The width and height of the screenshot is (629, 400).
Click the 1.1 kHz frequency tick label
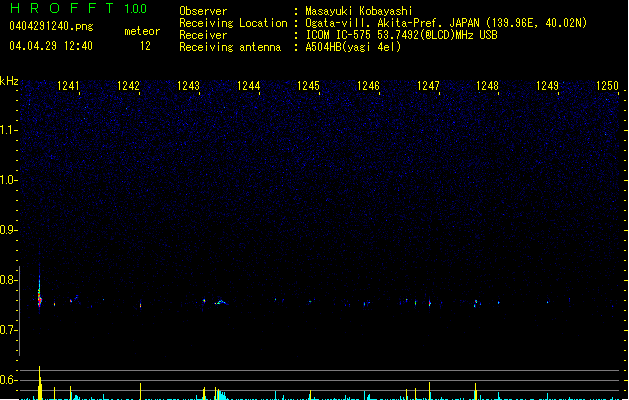point(8,130)
